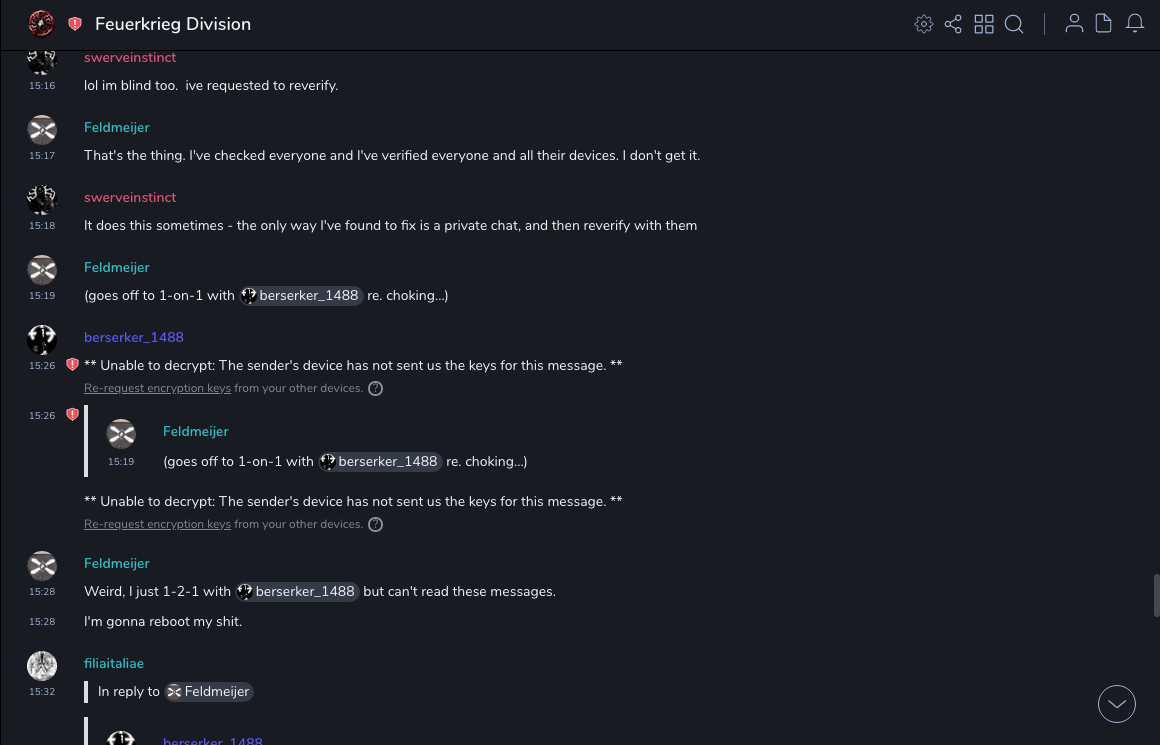This screenshot has height=745, width=1160.
Task: Open notifications panel with the bell icon
Action: [x=1135, y=24]
